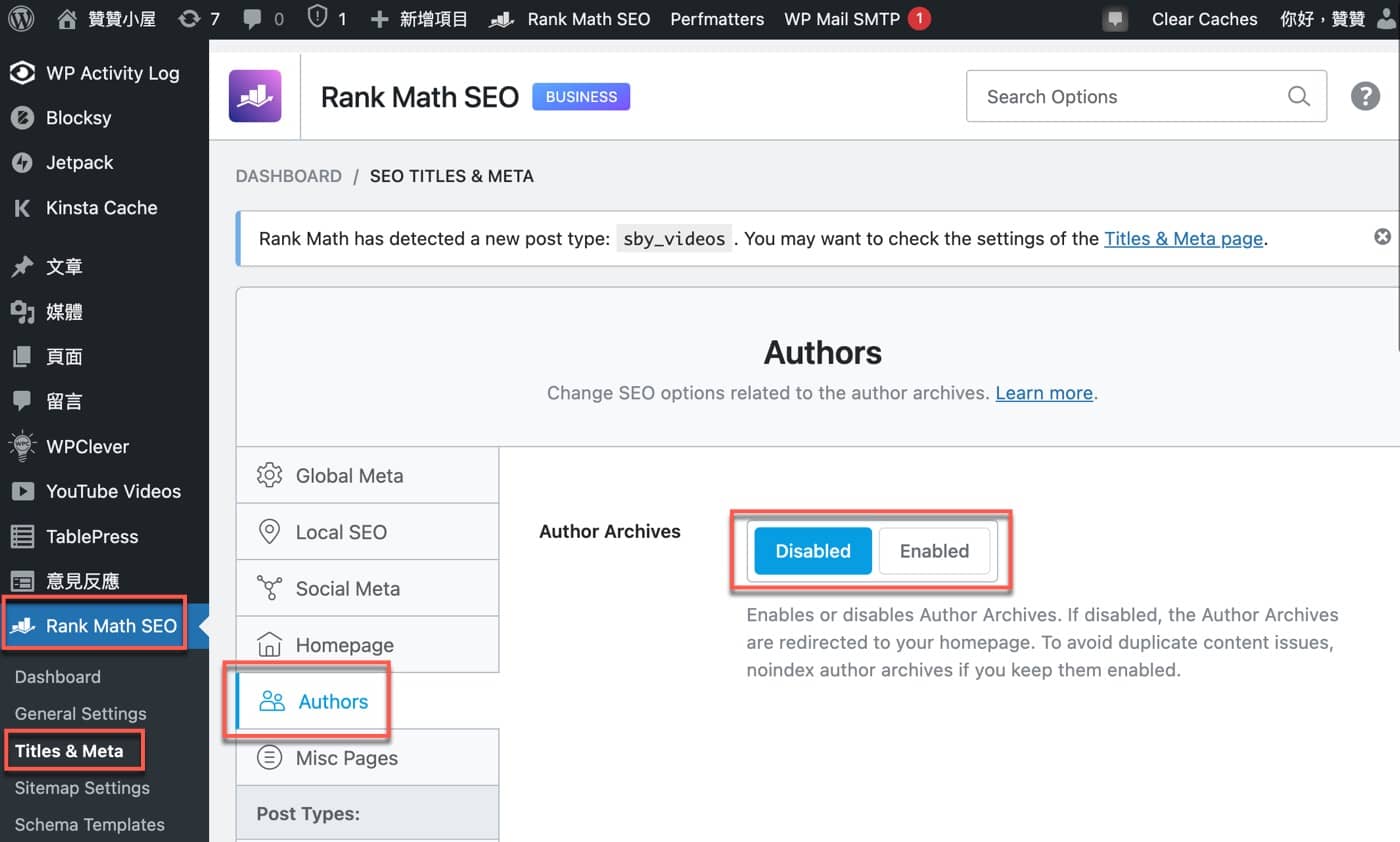Image resolution: width=1400 pixels, height=842 pixels.
Task: Switch to Social Meta tab
Action: click(x=367, y=588)
